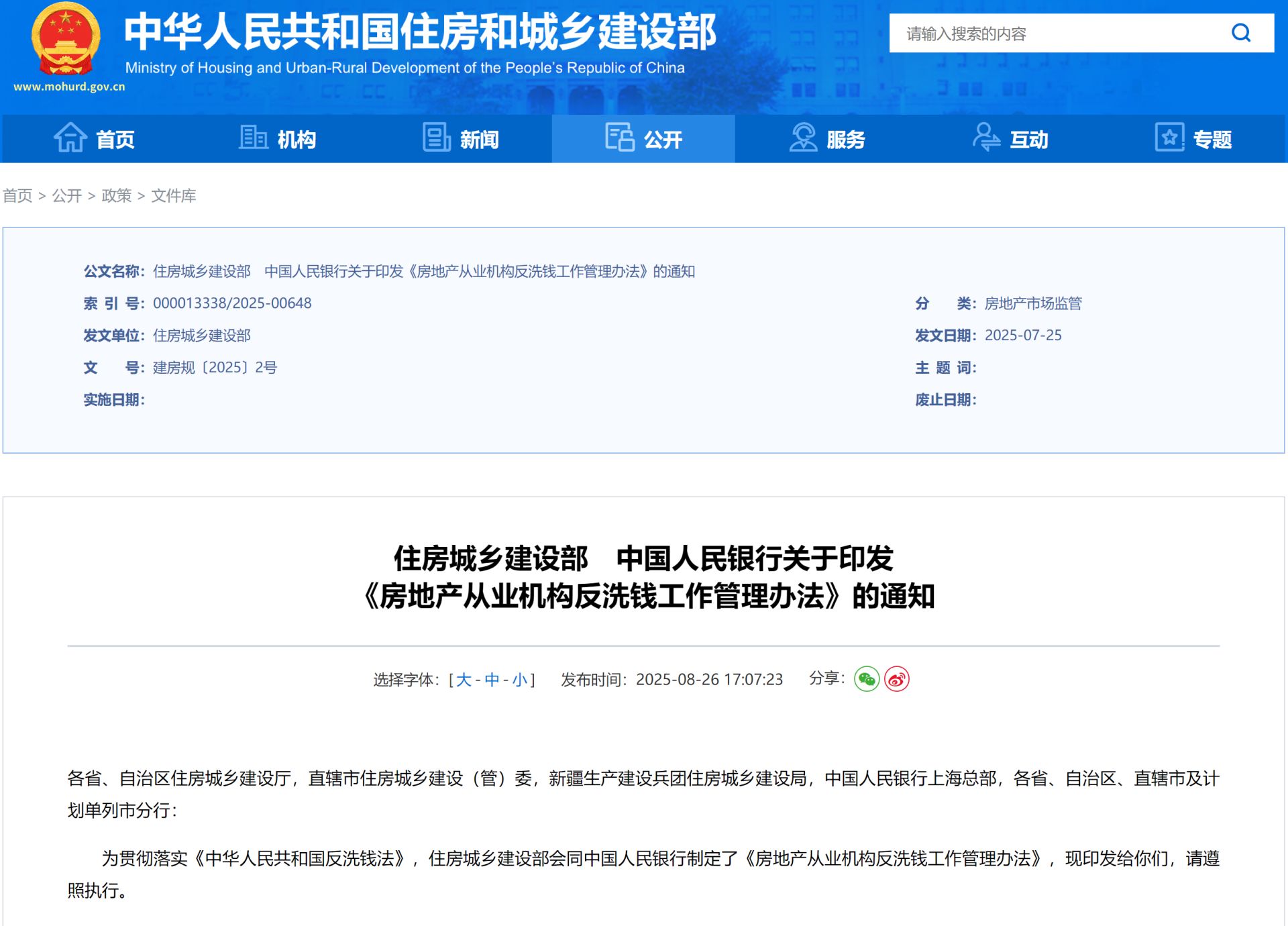Click the search magnifier icon
The height and width of the screenshot is (926, 1288).
tap(1241, 33)
